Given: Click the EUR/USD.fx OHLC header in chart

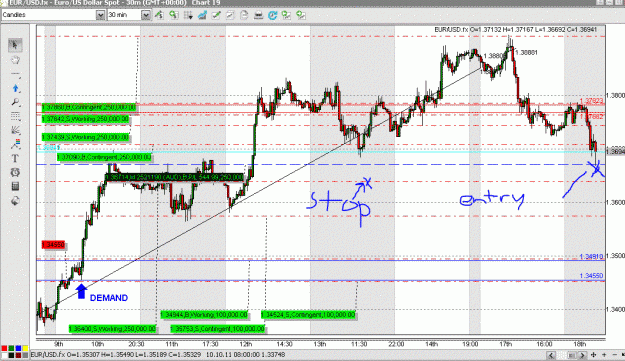Looking at the screenshot, I should 515,29.
